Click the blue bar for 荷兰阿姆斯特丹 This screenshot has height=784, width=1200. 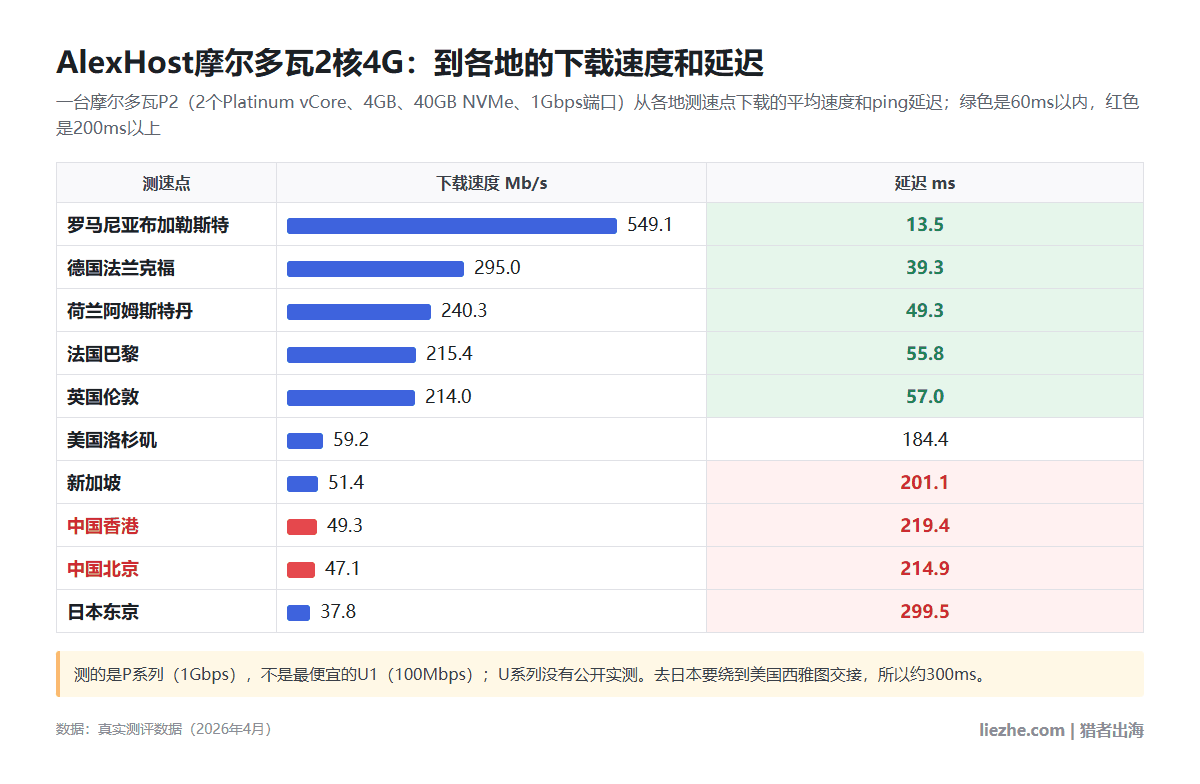coord(359,312)
